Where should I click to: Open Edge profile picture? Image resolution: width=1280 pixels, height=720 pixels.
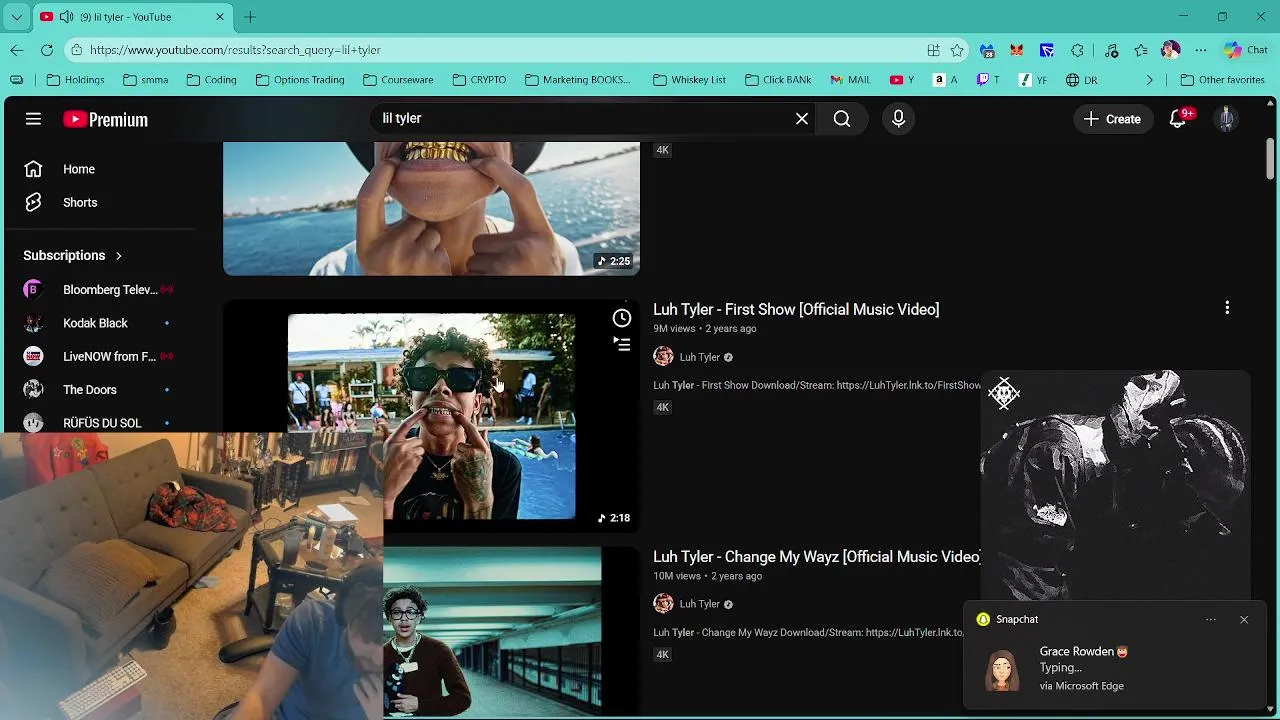tap(1171, 50)
